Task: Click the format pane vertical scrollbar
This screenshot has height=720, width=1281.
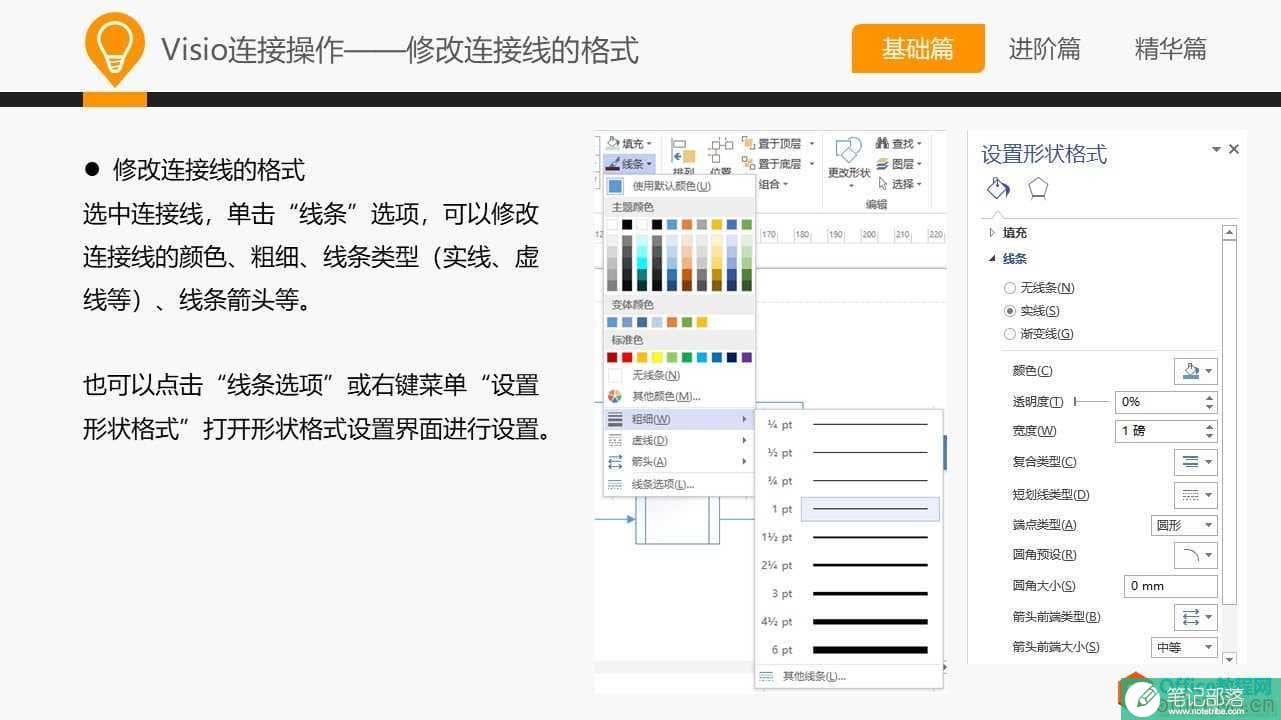Action: pos(1230,445)
